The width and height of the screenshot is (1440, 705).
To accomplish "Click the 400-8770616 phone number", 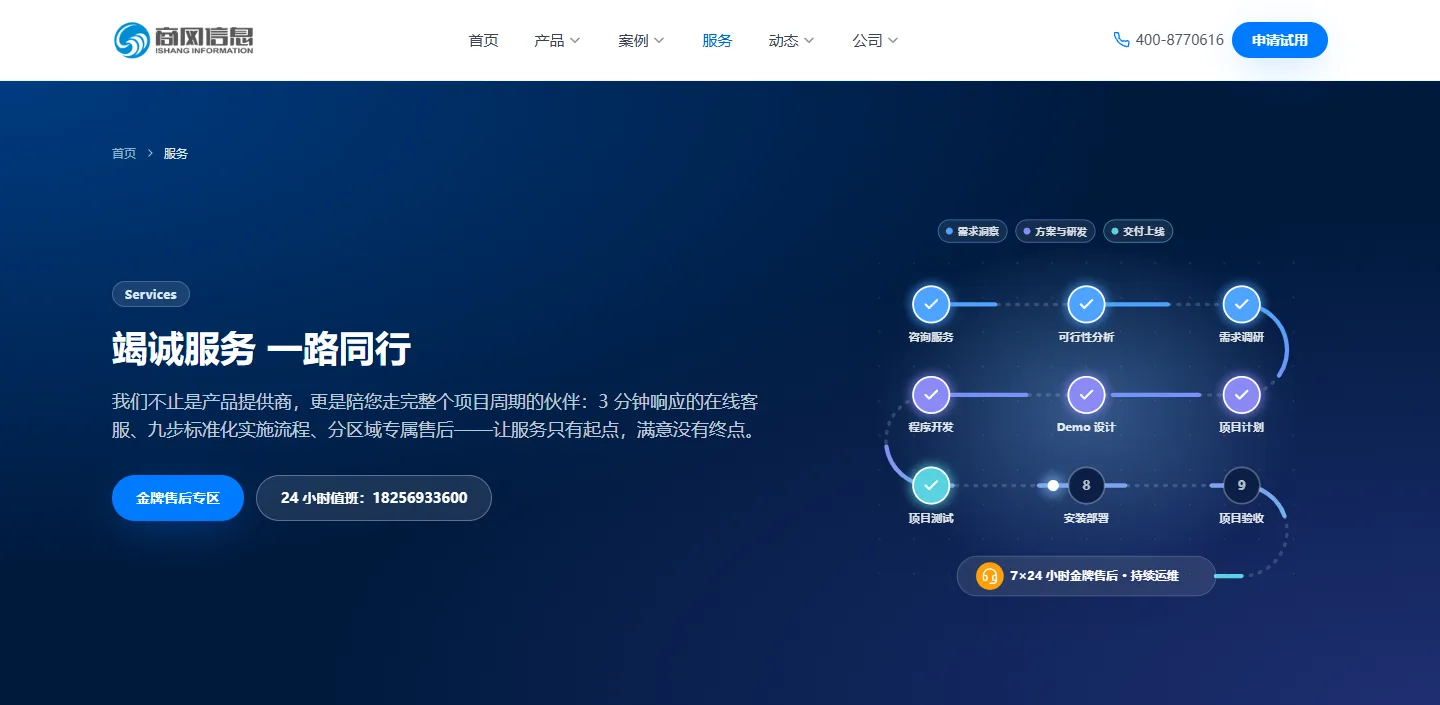I will (1180, 40).
